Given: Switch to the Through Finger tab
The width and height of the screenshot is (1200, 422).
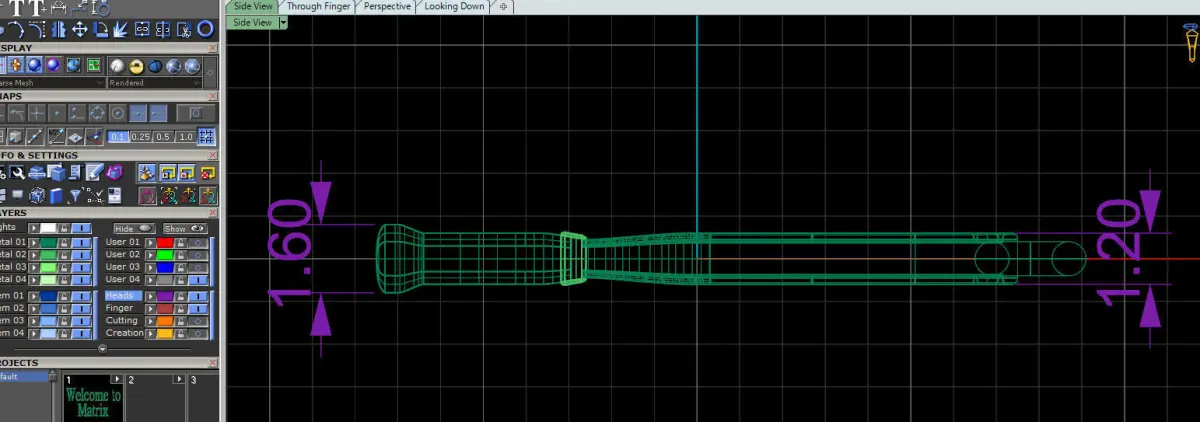Looking at the screenshot, I should click(x=319, y=6).
